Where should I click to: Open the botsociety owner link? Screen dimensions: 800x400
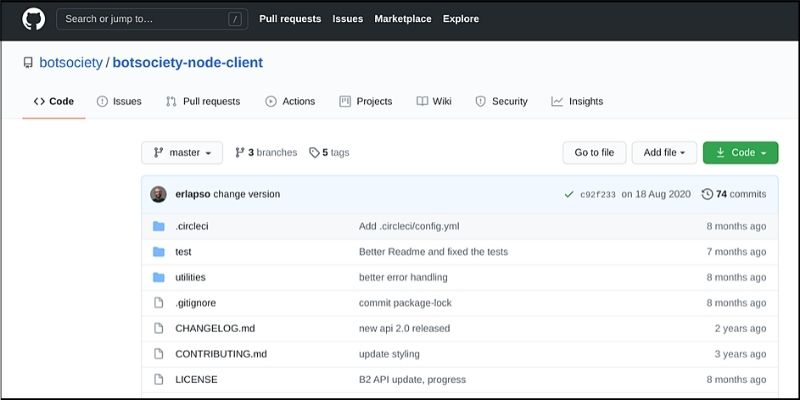(71, 63)
